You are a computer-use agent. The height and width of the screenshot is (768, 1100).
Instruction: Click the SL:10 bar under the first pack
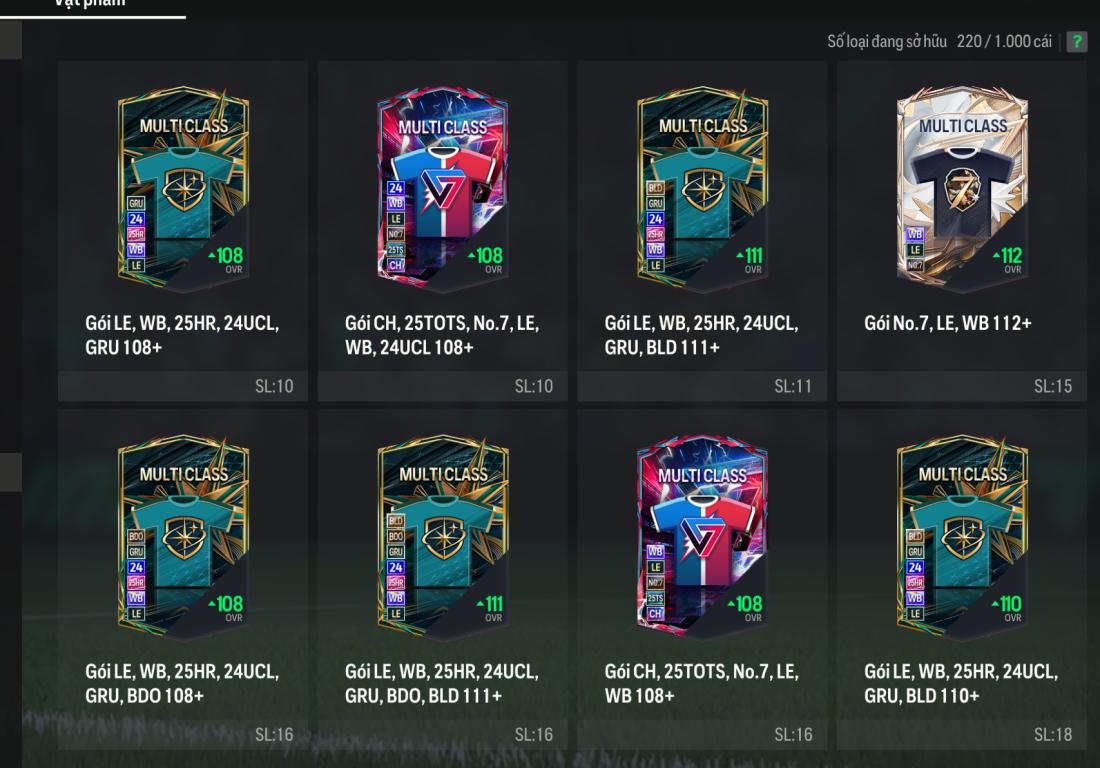pos(183,386)
